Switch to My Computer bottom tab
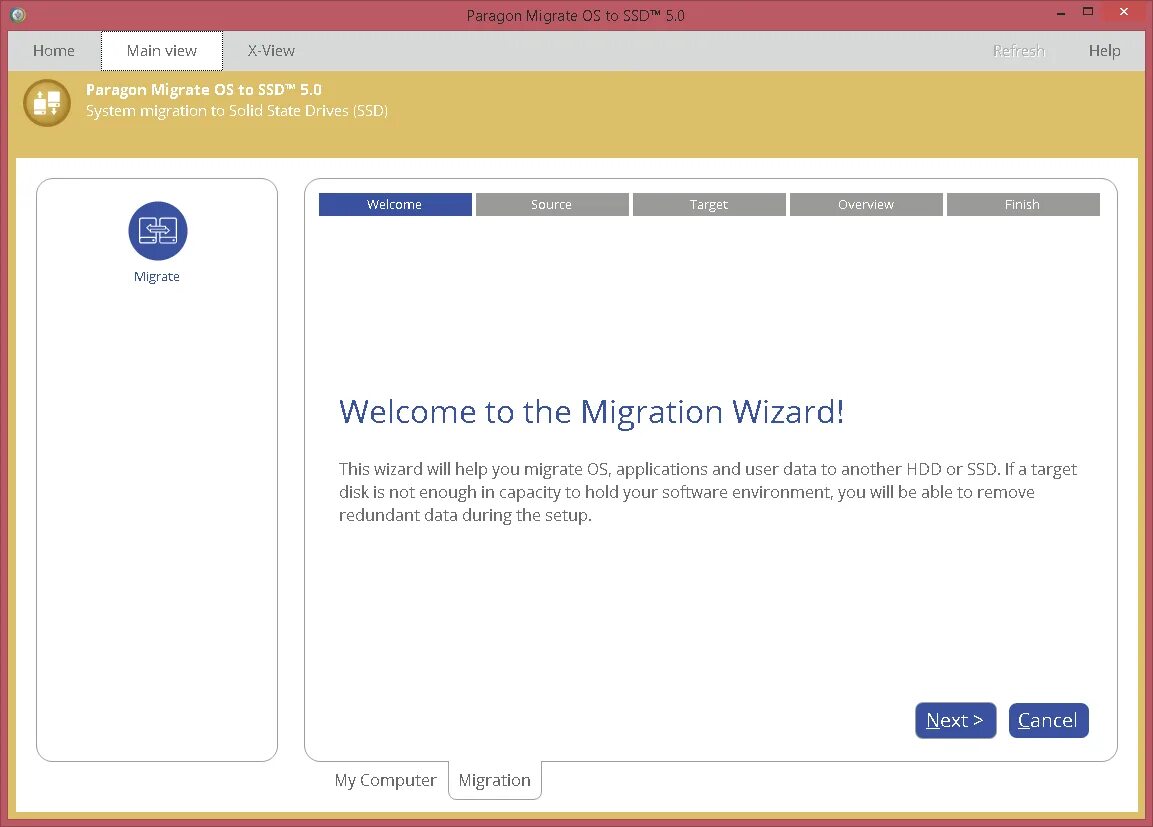Viewport: 1153px width, 827px height. 385,780
